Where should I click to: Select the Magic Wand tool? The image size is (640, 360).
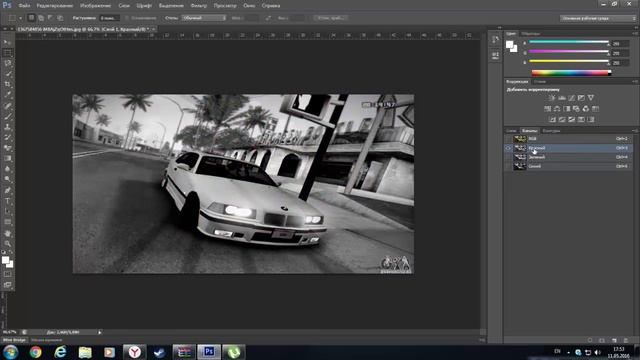click(8, 74)
